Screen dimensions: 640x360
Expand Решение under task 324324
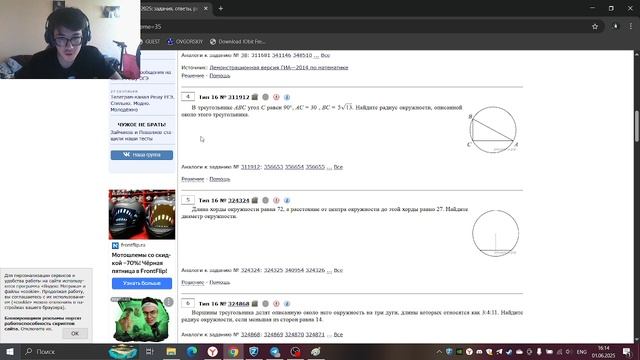point(193,282)
